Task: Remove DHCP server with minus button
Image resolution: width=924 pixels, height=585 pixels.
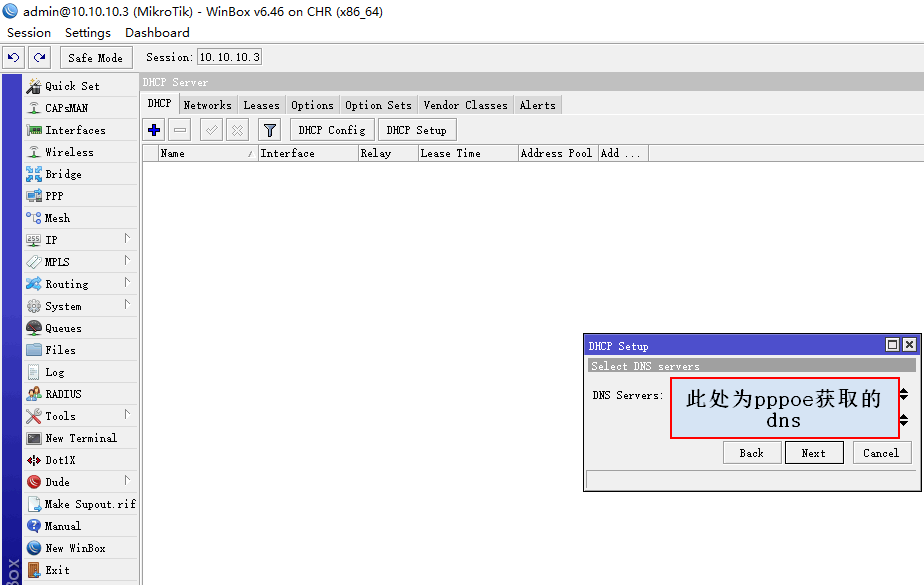Action: 180,130
